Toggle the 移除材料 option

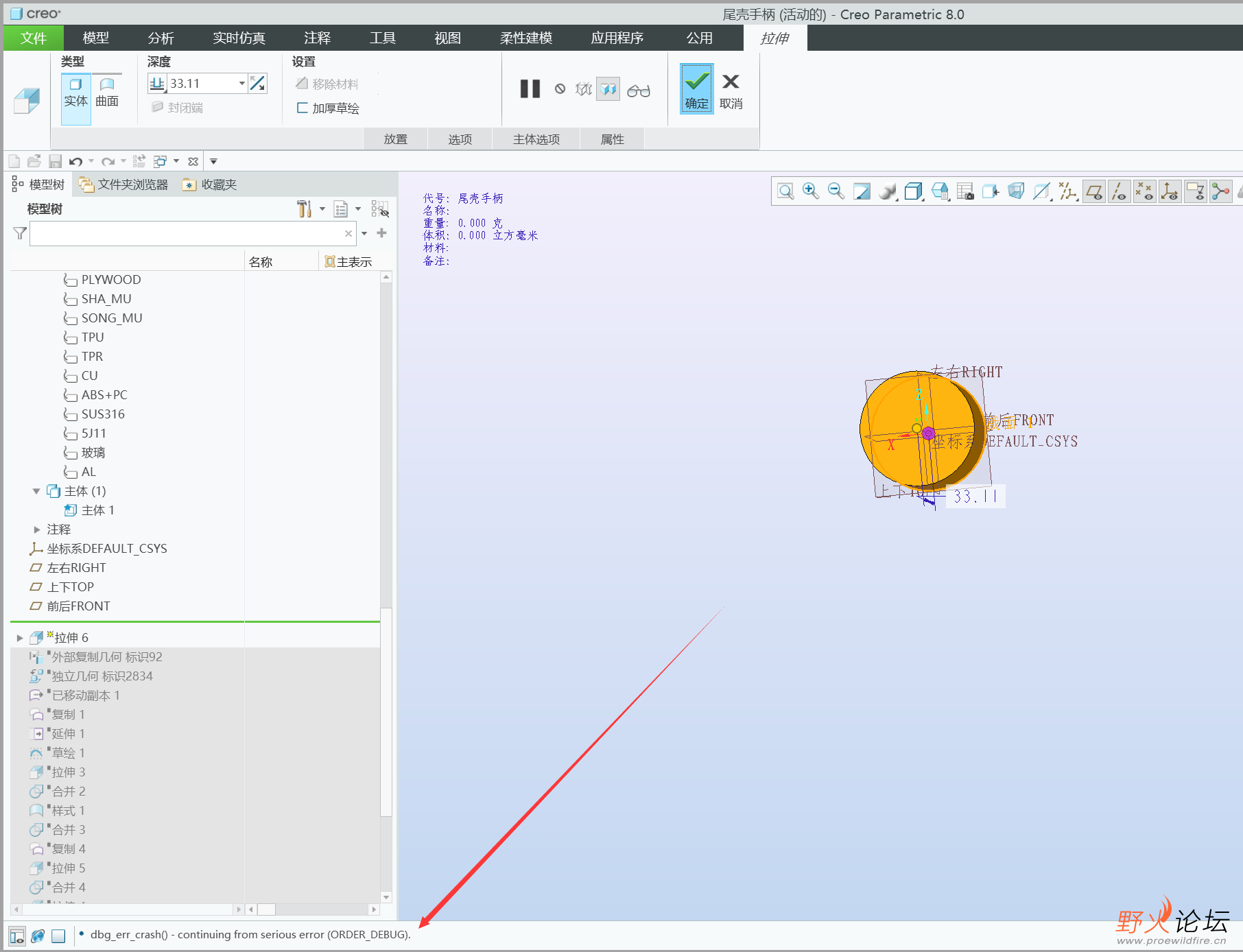pyautogui.click(x=327, y=84)
